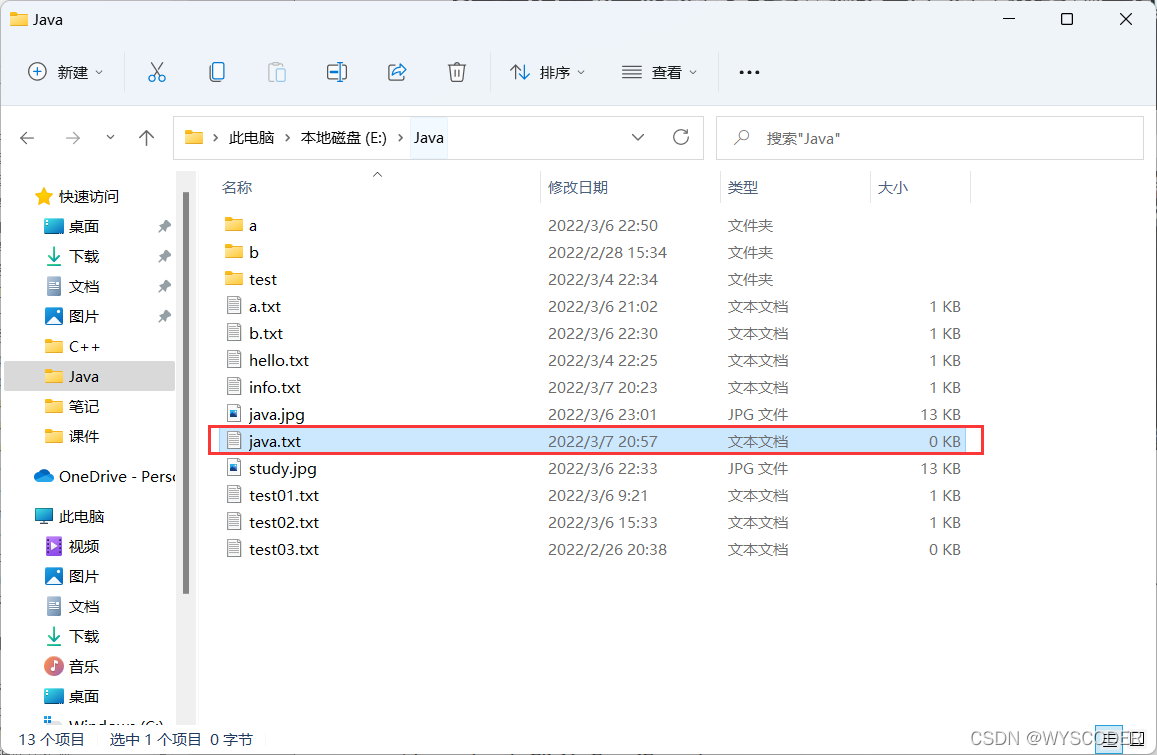Open the 新建 (New) menu
1157x755 pixels.
pyautogui.click(x=65, y=71)
